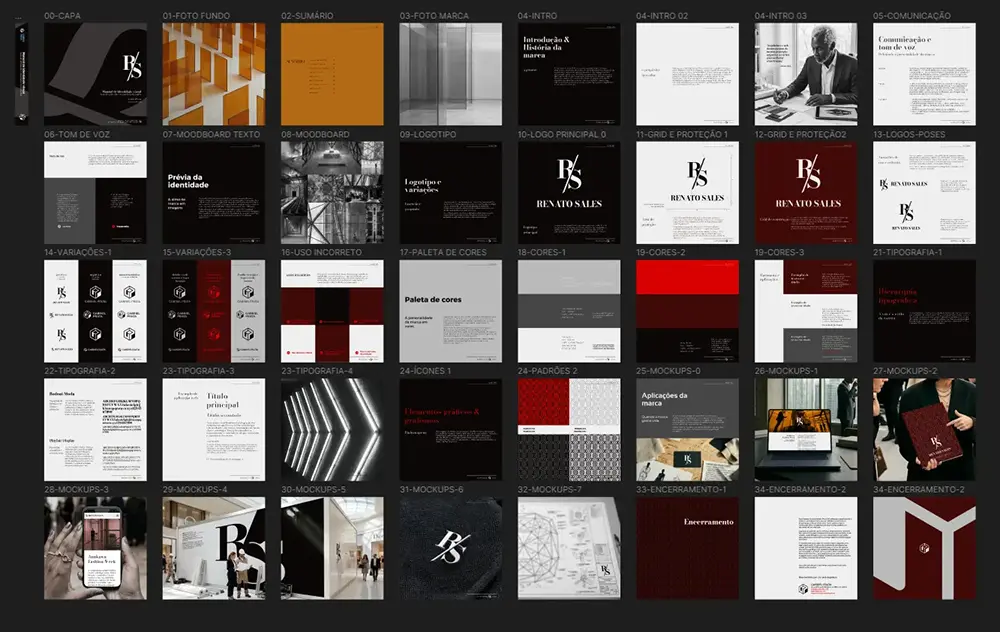Select the orange 02-SUMÁRIO artboard
Image resolution: width=1000 pixels, height=632 pixels.
[x=332, y=74]
